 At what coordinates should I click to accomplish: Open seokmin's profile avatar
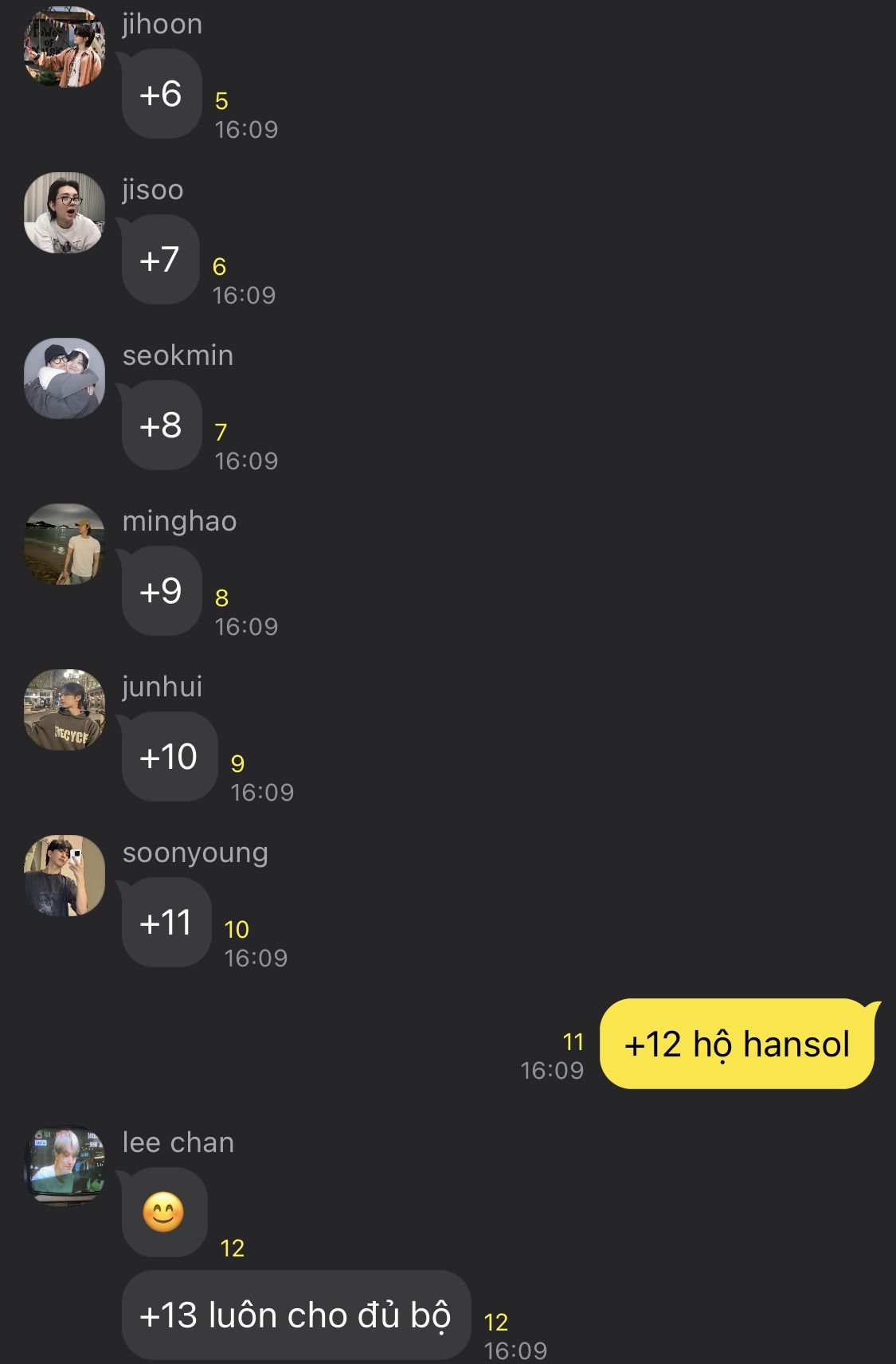coord(65,378)
